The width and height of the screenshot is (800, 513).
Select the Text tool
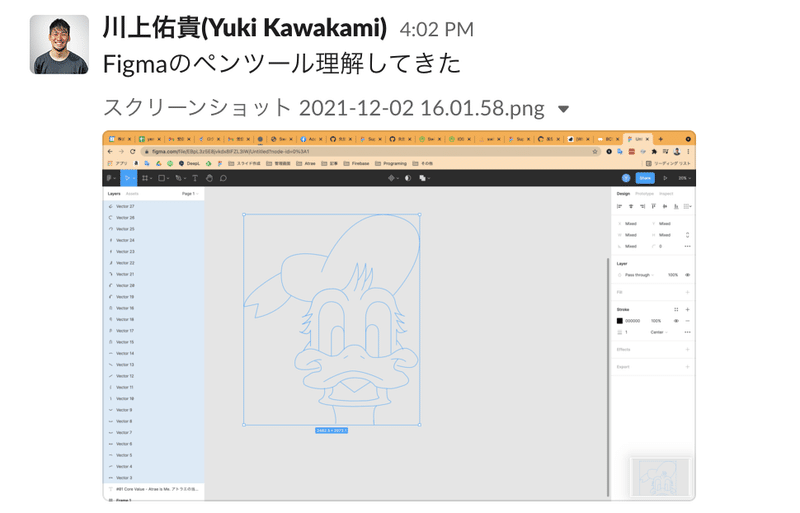click(195, 178)
